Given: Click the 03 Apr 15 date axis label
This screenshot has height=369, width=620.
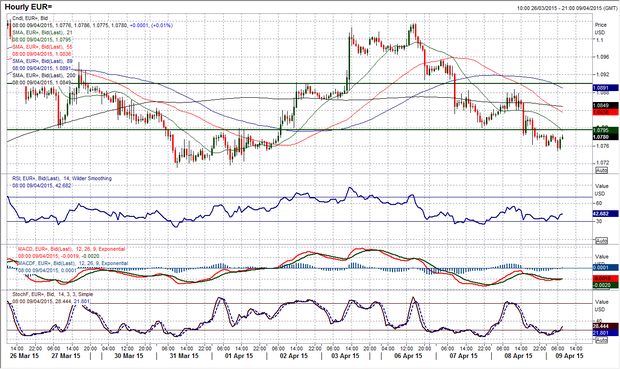Looking at the screenshot, I should [345, 356].
